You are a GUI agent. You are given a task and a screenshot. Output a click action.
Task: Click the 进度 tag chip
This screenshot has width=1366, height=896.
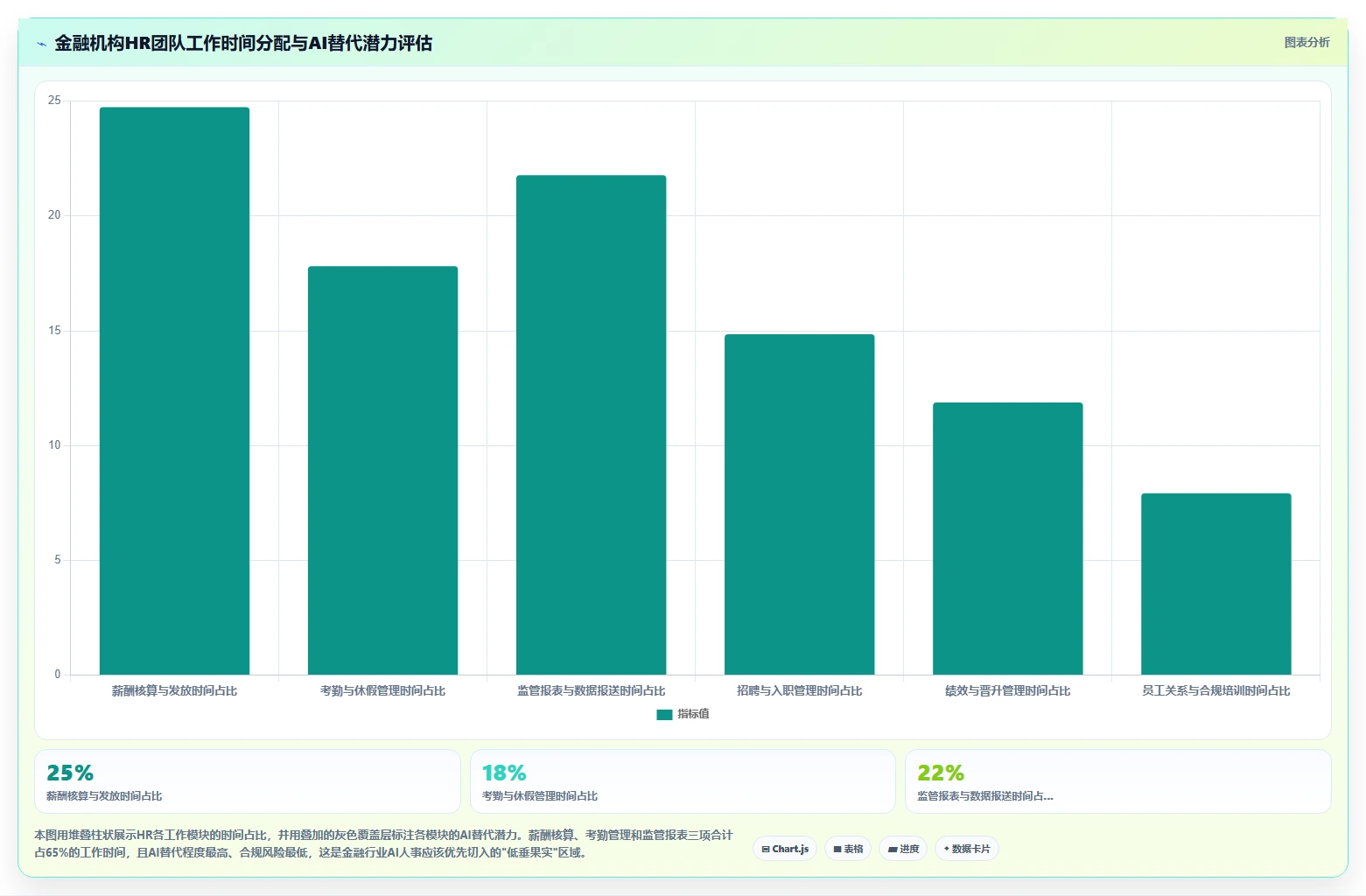point(903,849)
